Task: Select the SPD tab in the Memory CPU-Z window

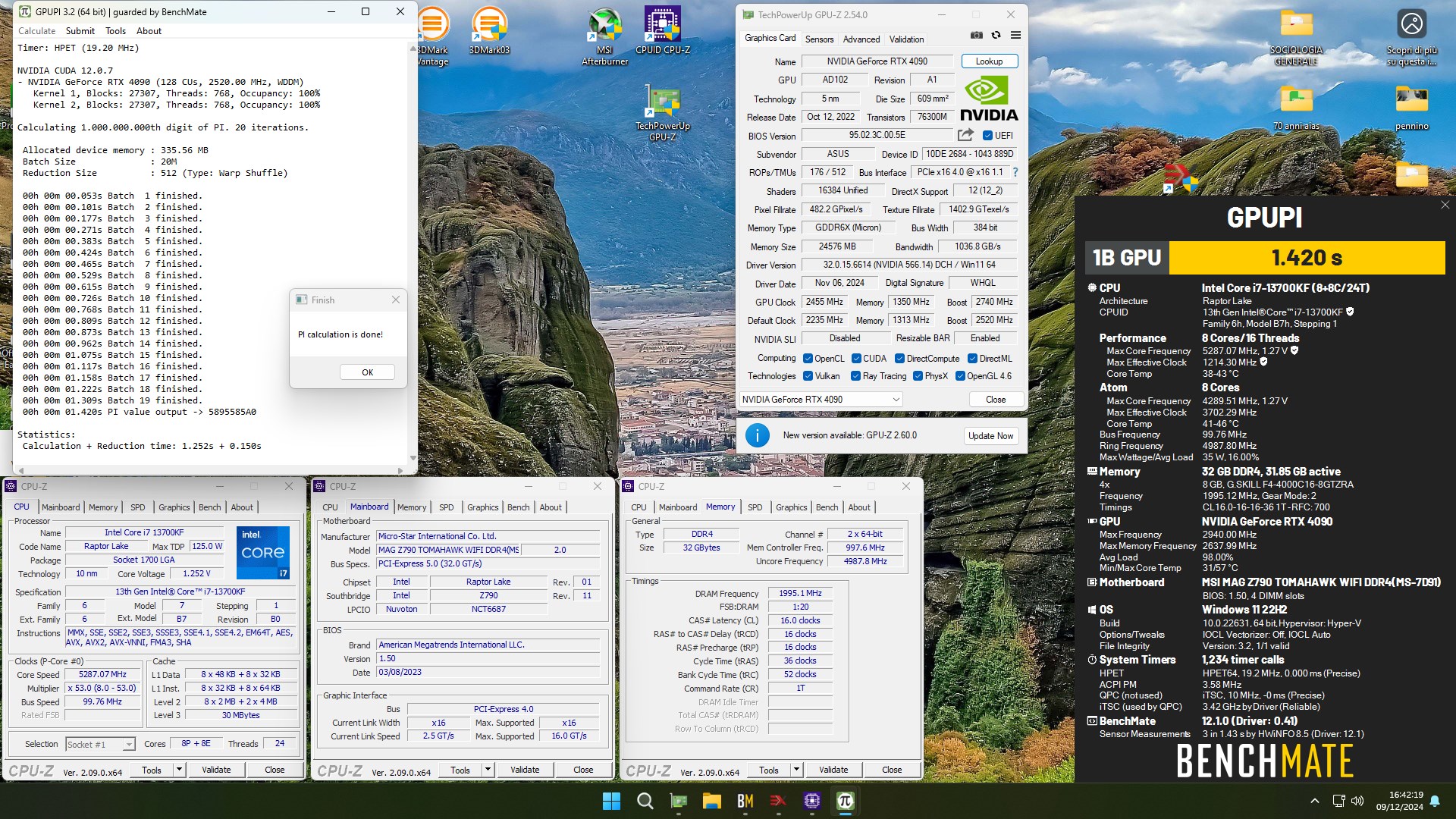Action: [755, 507]
